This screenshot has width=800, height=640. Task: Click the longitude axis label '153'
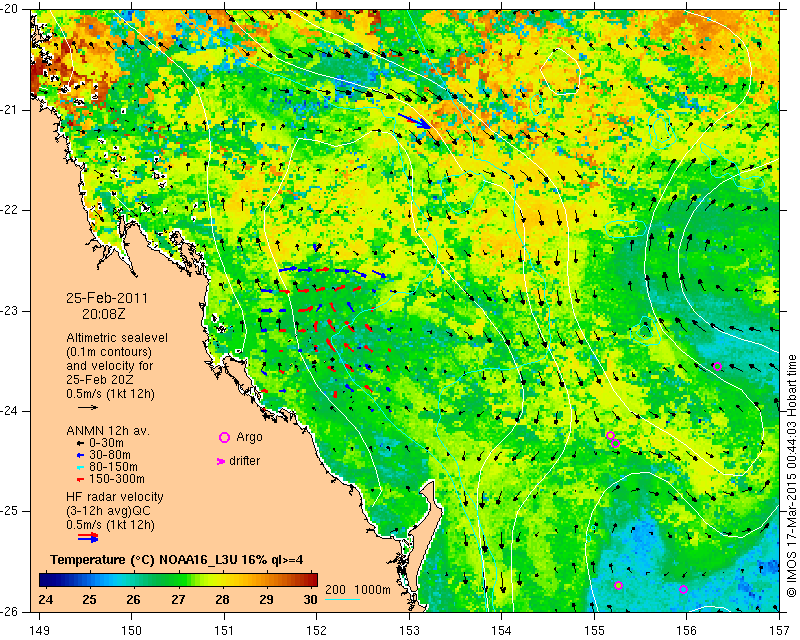409,631
